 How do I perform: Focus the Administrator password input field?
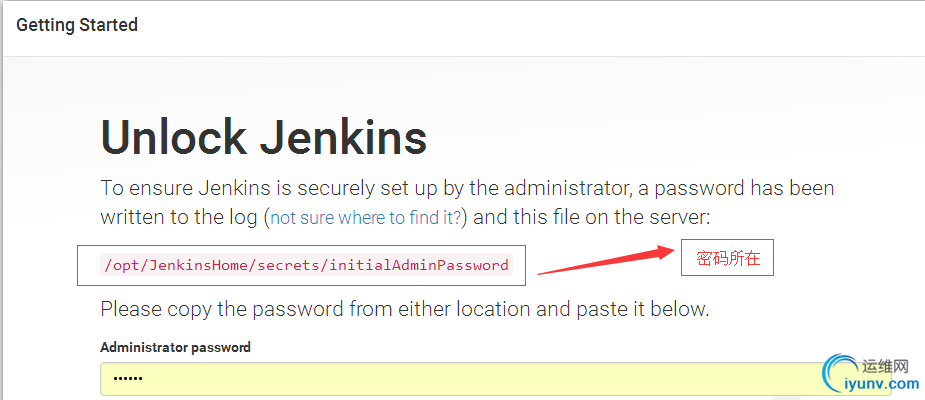(462, 379)
